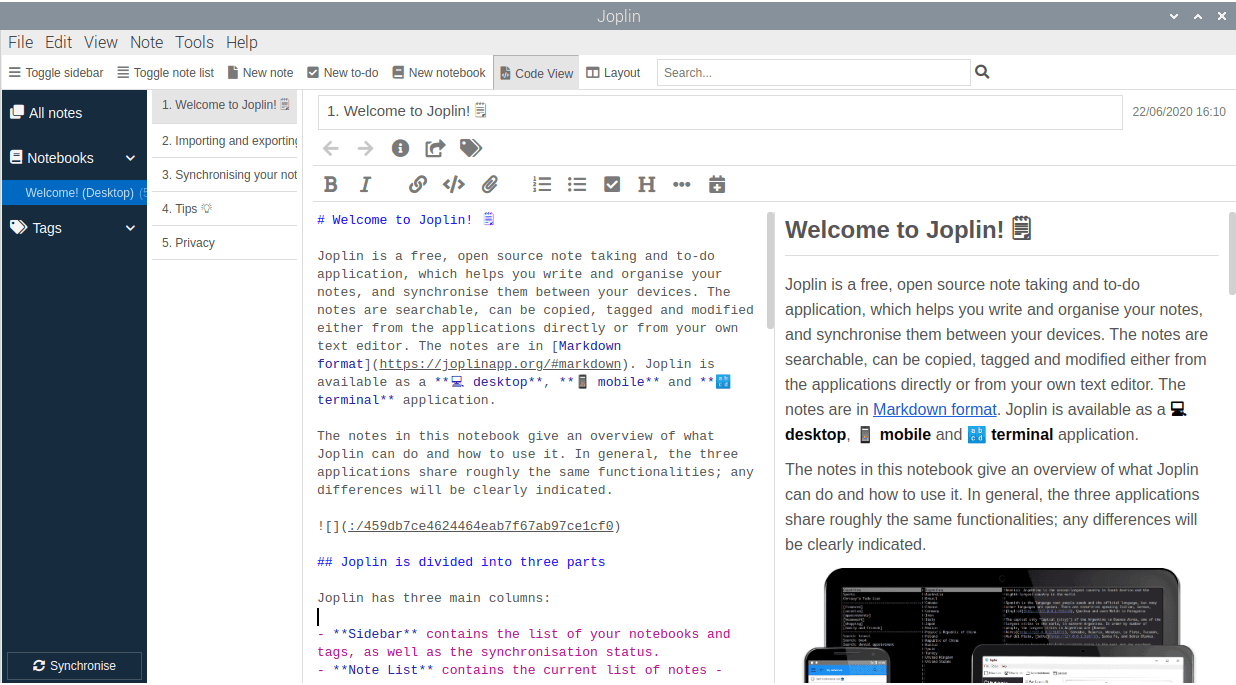Insert date time with calendar icon
The height and width of the screenshot is (685, 1236).
click(717, 184)
